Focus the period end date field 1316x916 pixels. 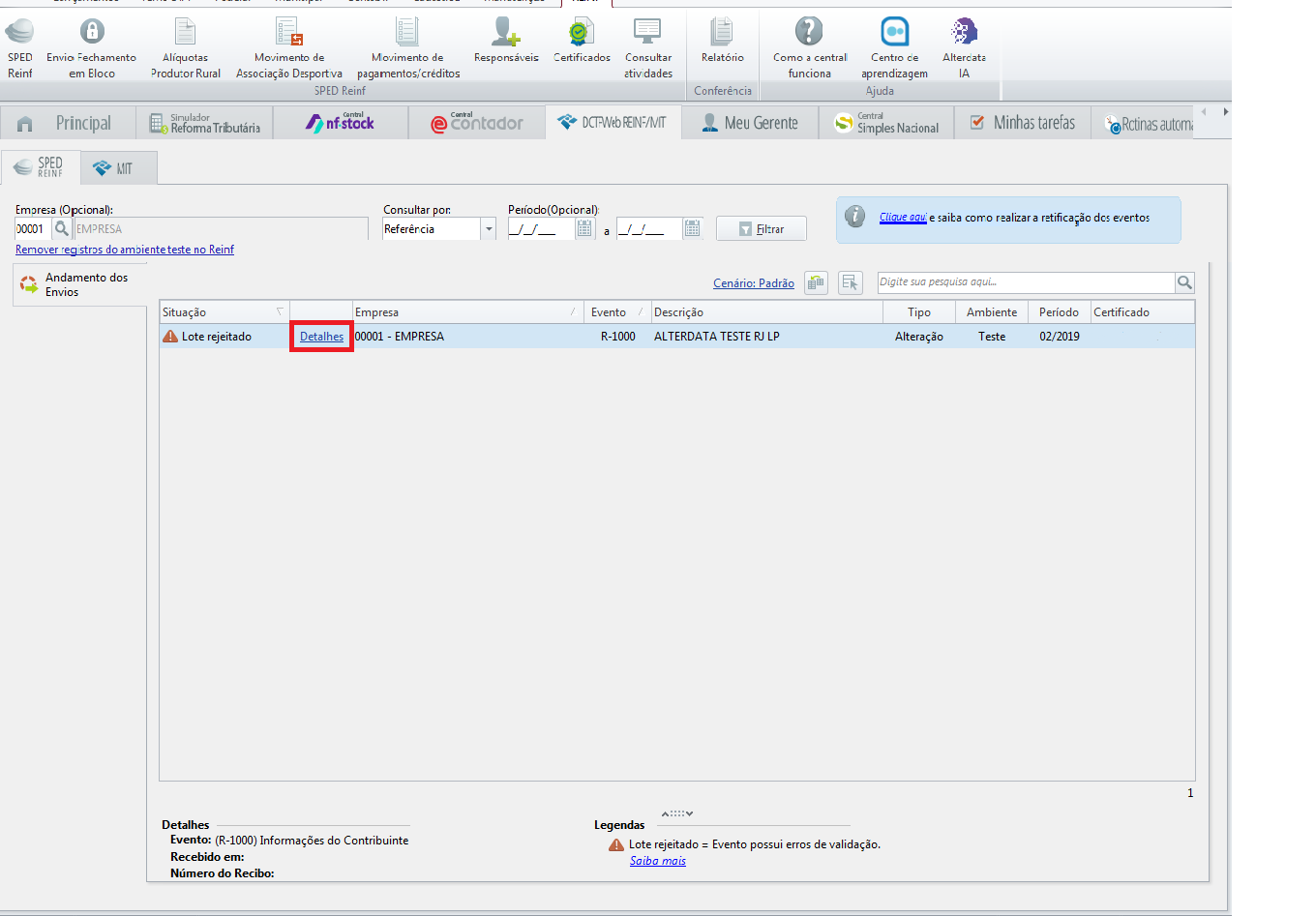point(649,229)
